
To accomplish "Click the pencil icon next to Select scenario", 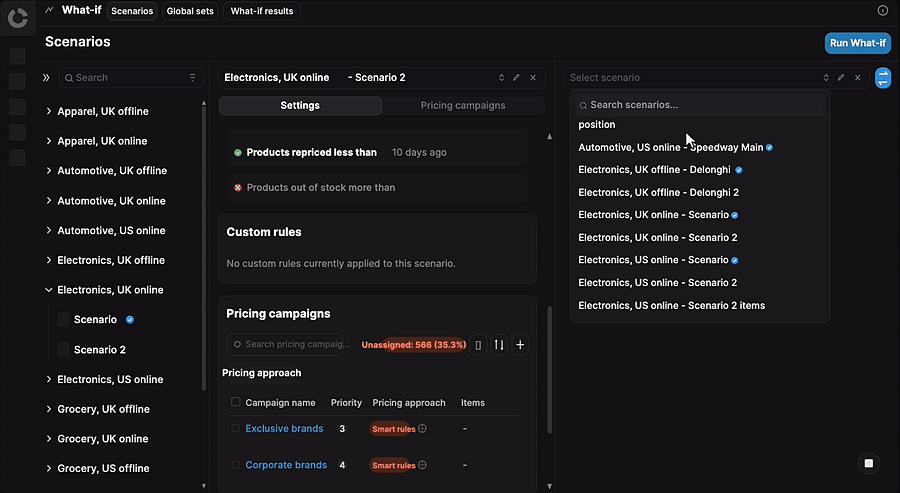I will 841,77.
